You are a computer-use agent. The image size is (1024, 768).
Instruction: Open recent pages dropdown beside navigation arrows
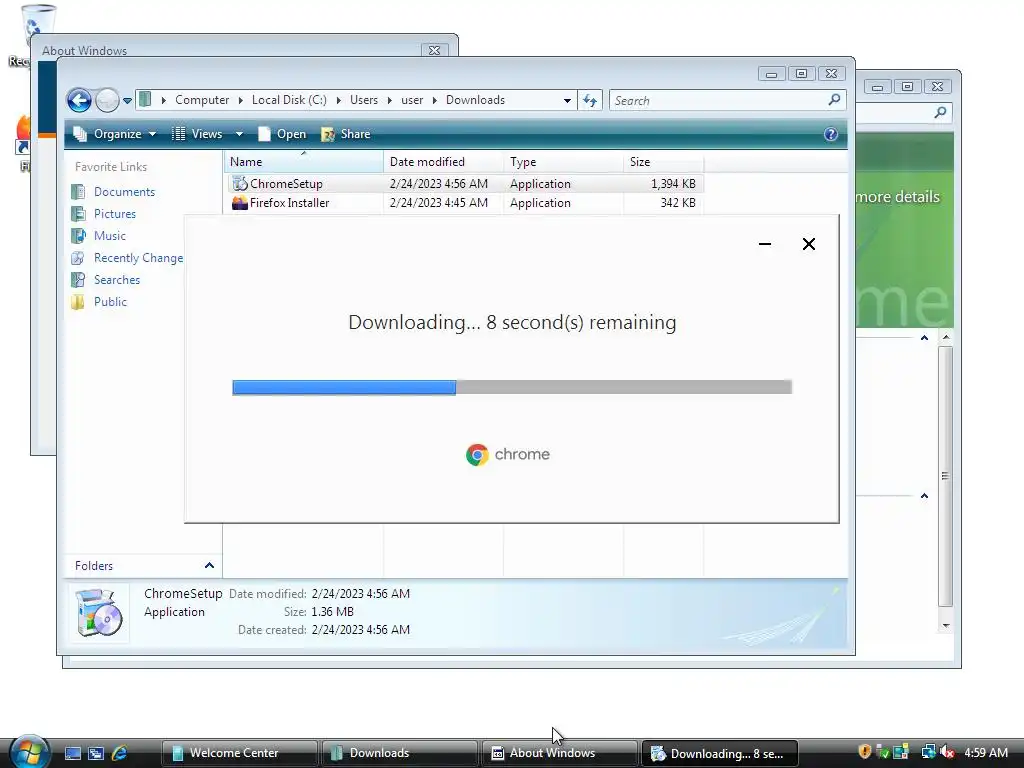(x=127, y=101)
